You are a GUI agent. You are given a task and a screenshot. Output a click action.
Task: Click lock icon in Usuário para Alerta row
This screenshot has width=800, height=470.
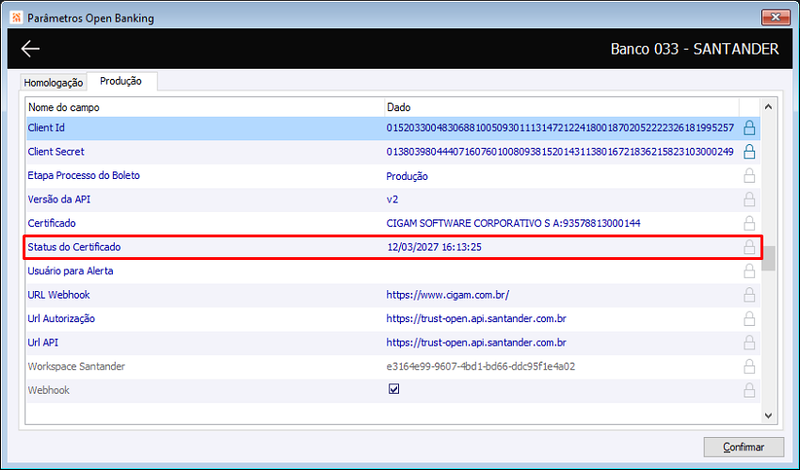749,271
